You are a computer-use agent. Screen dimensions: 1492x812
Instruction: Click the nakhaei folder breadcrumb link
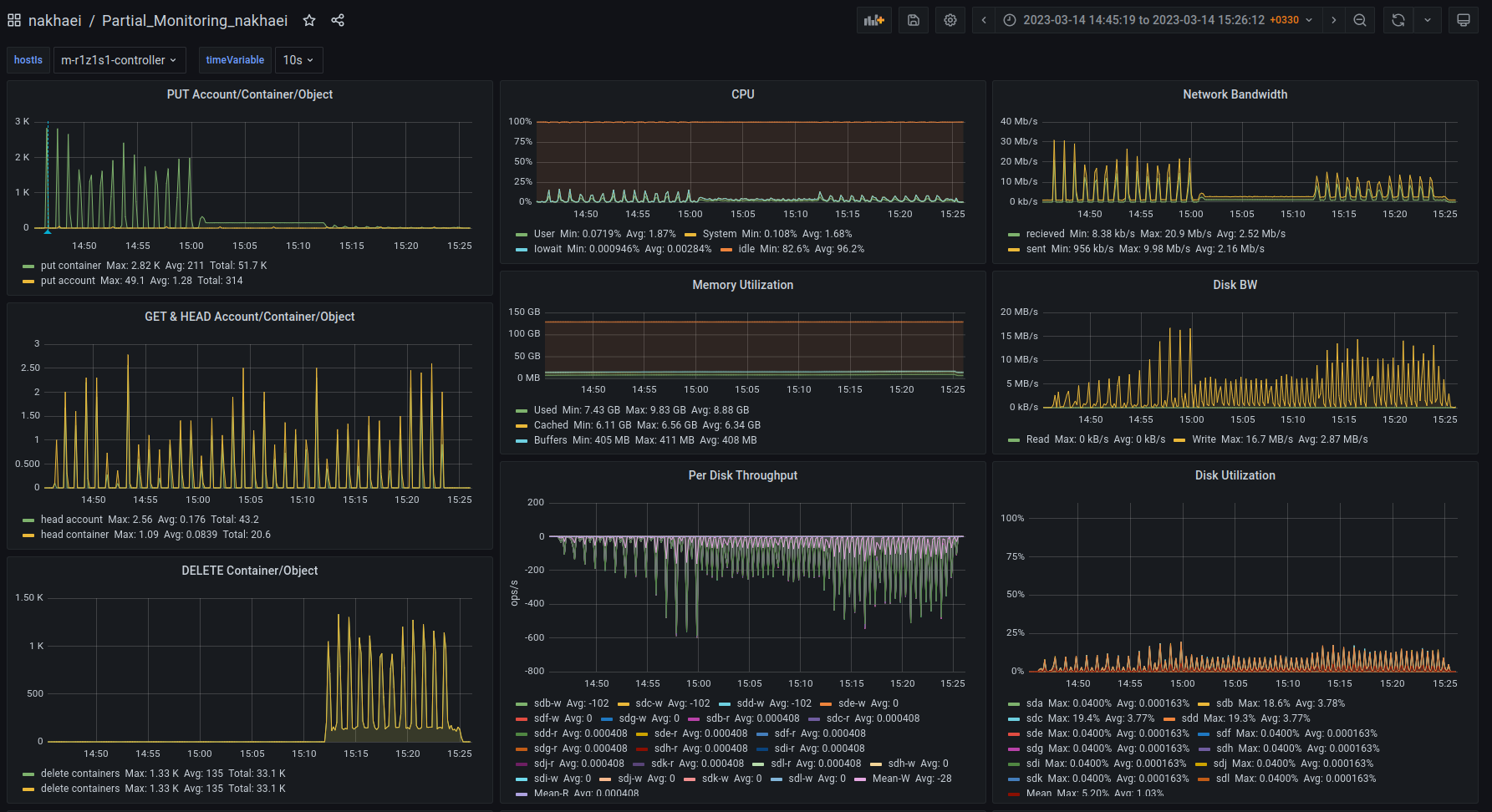click(x=55, y=20)
